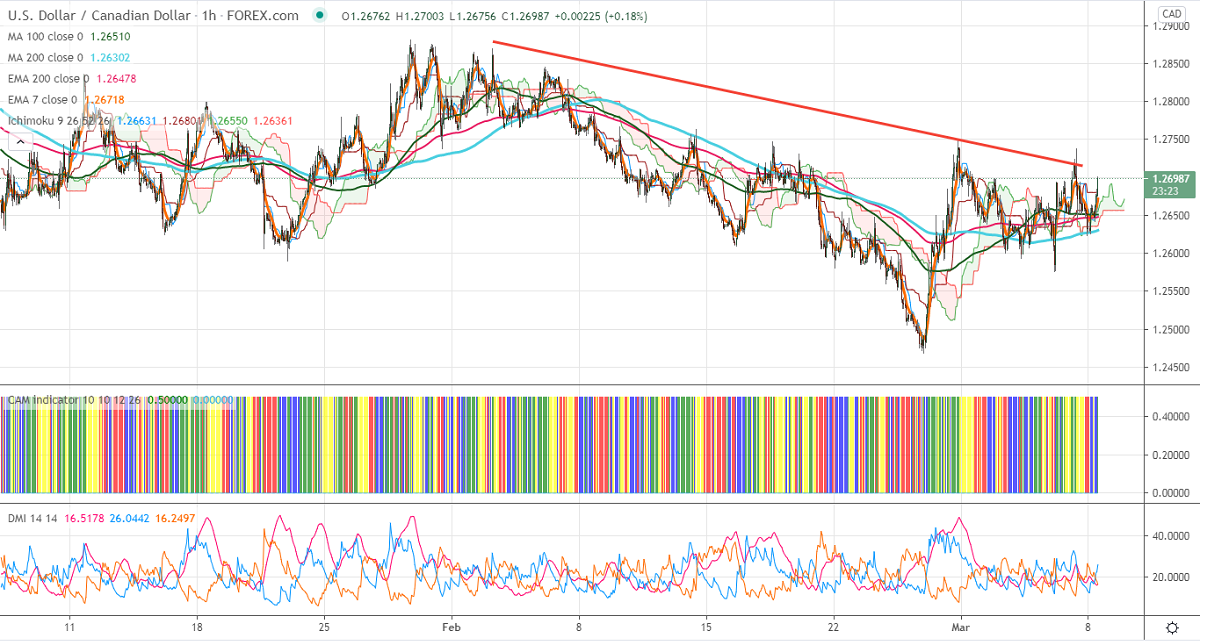This screenshot has height=642, width=1205.
Task: Select the Ichimoku 9 26 52 26 legend
Action: [x=60, y=120]
